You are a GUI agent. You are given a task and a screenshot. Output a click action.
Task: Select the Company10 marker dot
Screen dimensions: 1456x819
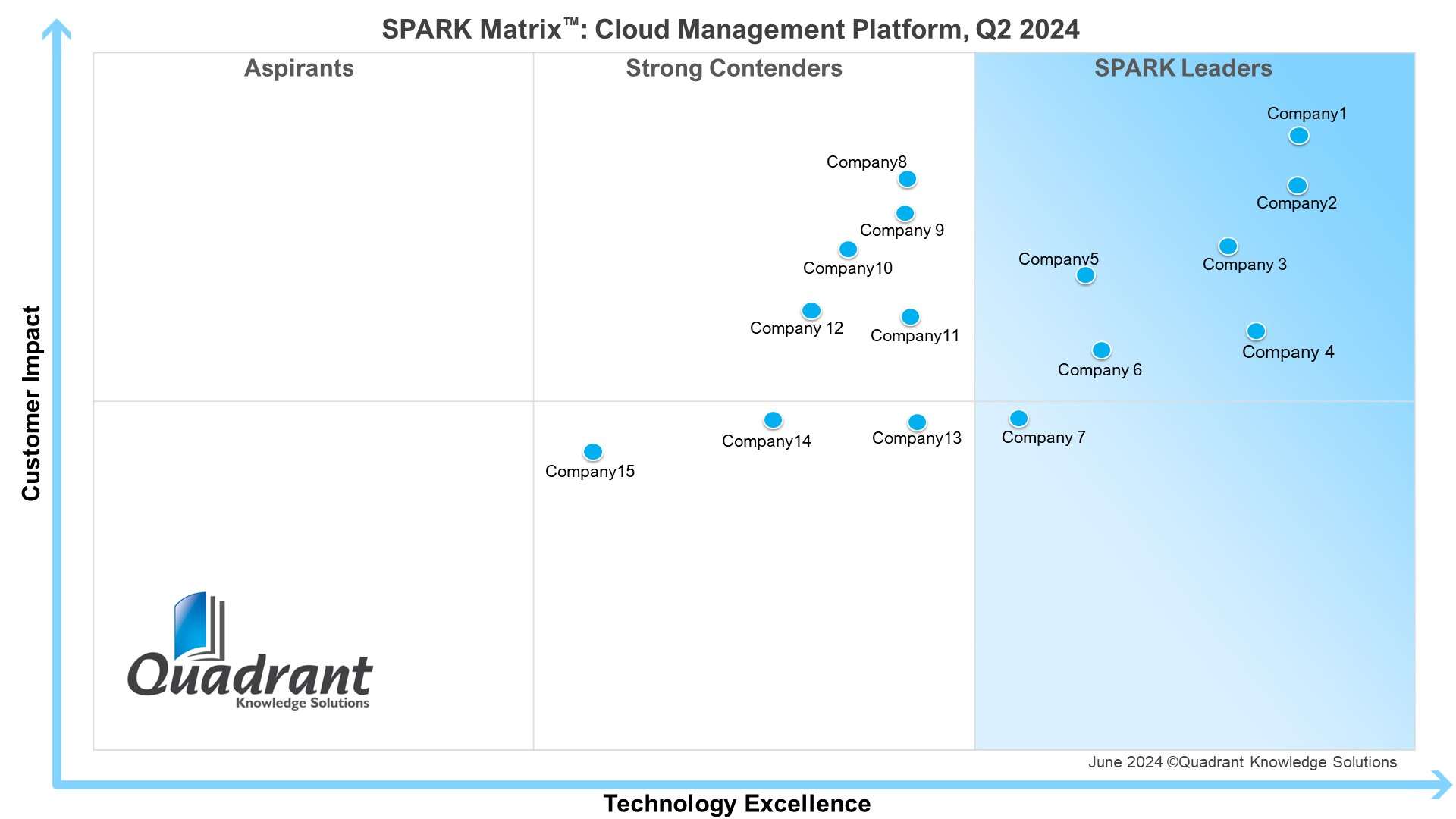pos(848,249)
